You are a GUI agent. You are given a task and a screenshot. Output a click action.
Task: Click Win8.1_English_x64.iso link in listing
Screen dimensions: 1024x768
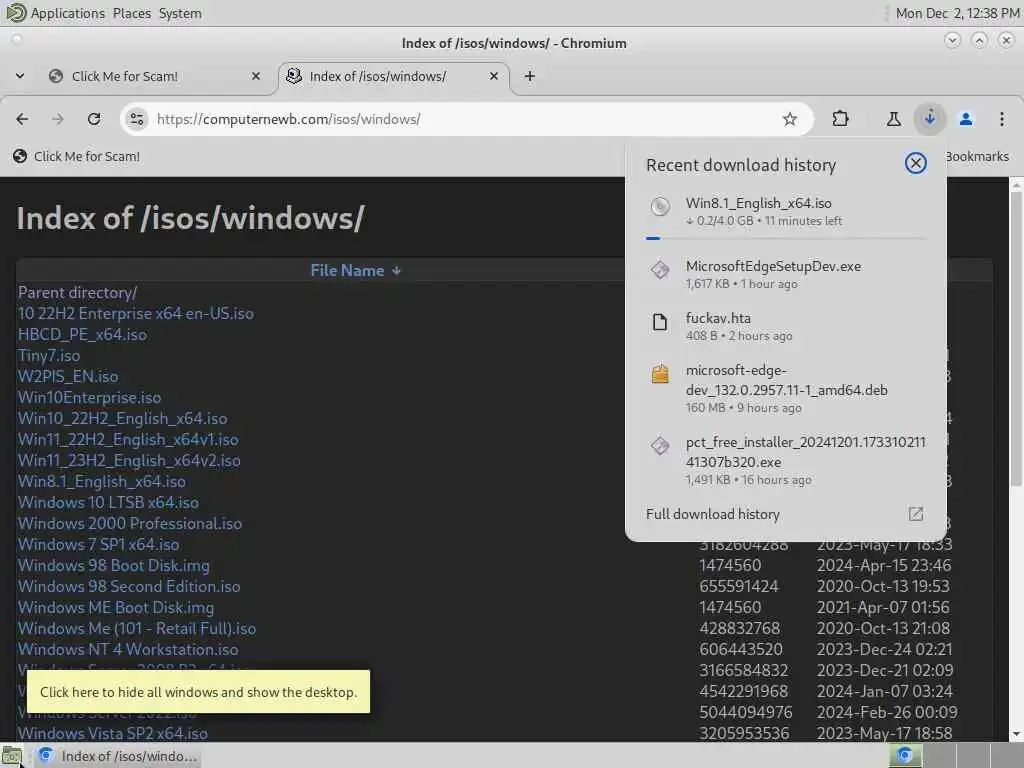(x=102, y=481)
